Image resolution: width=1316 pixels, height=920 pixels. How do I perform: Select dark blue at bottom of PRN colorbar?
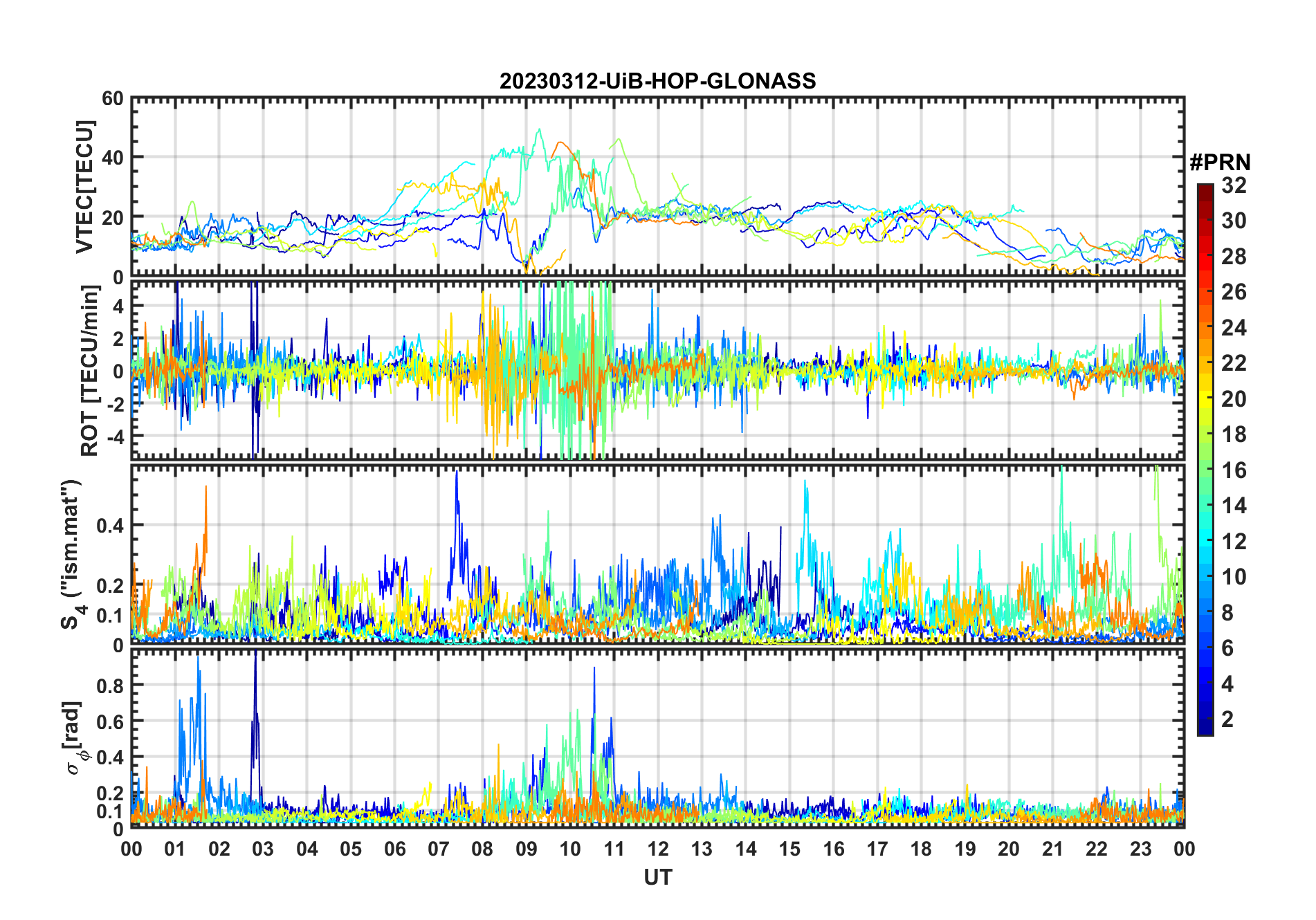point(1205,729)
